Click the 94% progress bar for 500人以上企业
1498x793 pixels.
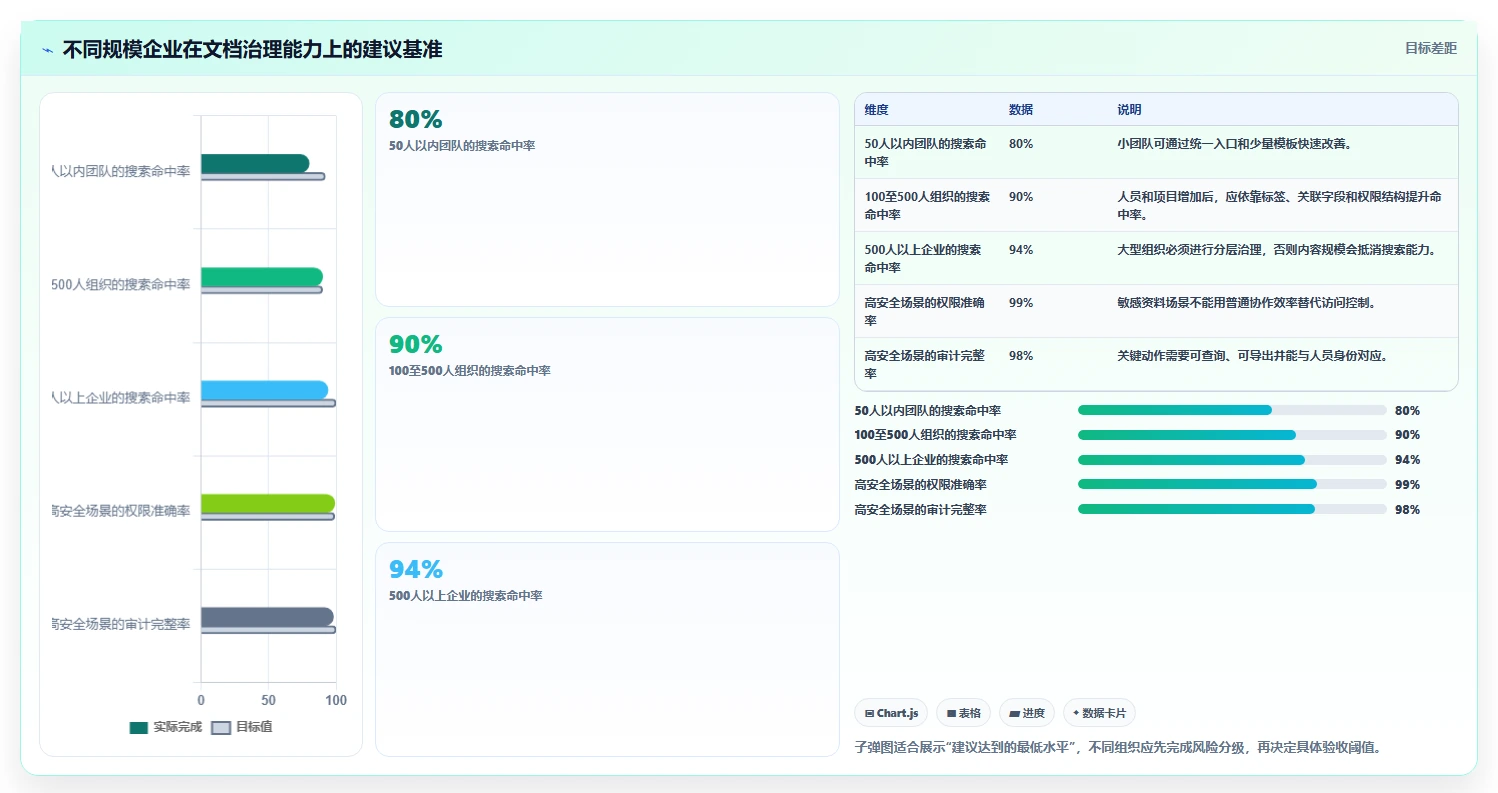[x=1232, y=460]
